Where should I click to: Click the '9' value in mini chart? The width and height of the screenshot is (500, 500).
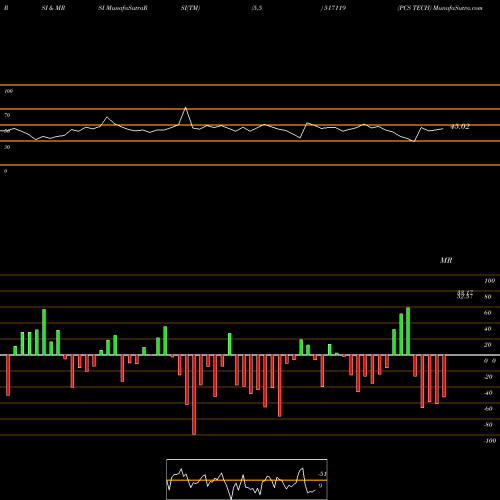click(x=320, y=486)
